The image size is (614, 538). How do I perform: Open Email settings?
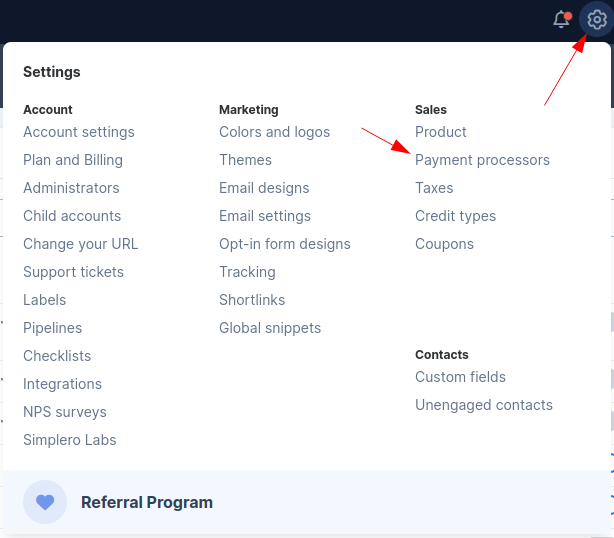pos(265,216)
